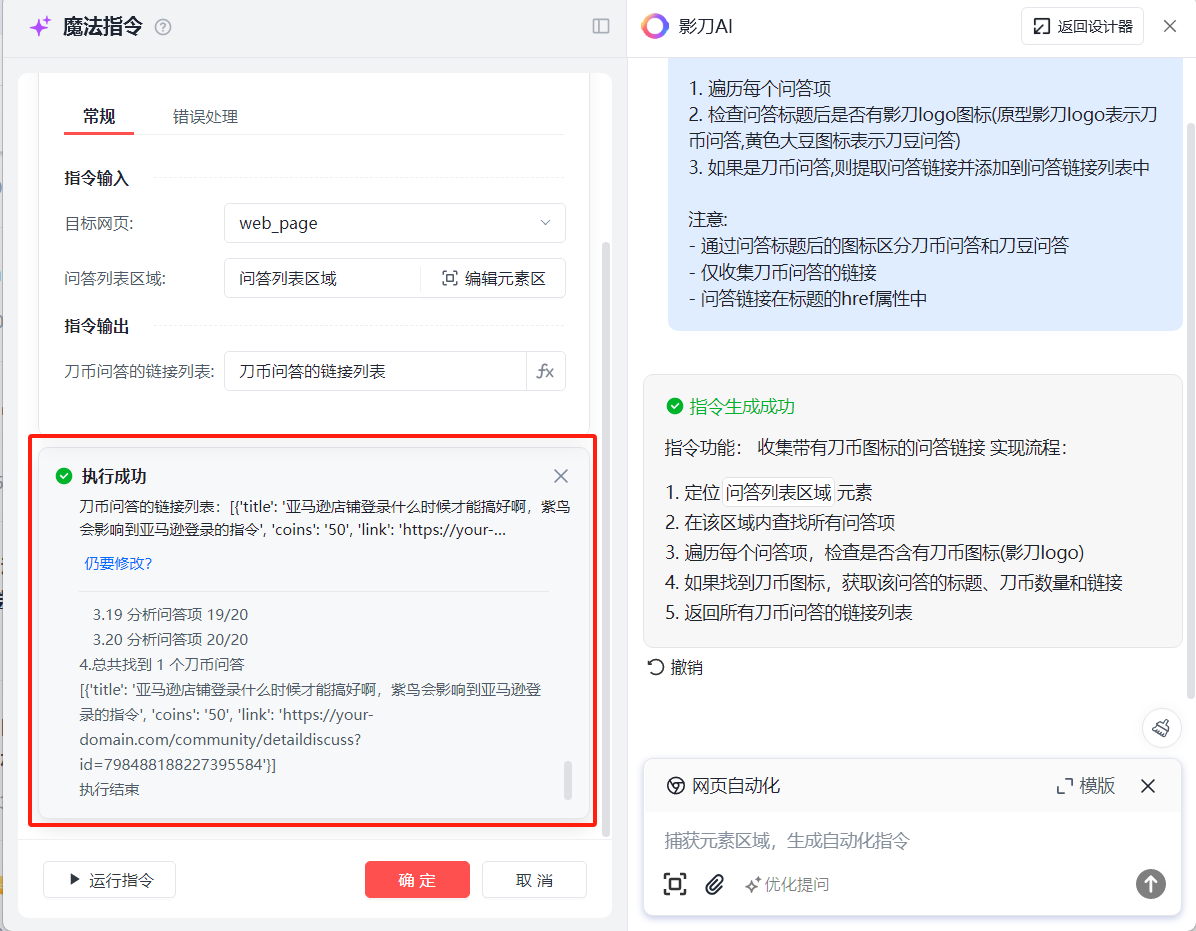The width and height of the screenshot is (1196, 931).
Task: Close the 网页自动化 mode chip
Action: (1148, 786)
